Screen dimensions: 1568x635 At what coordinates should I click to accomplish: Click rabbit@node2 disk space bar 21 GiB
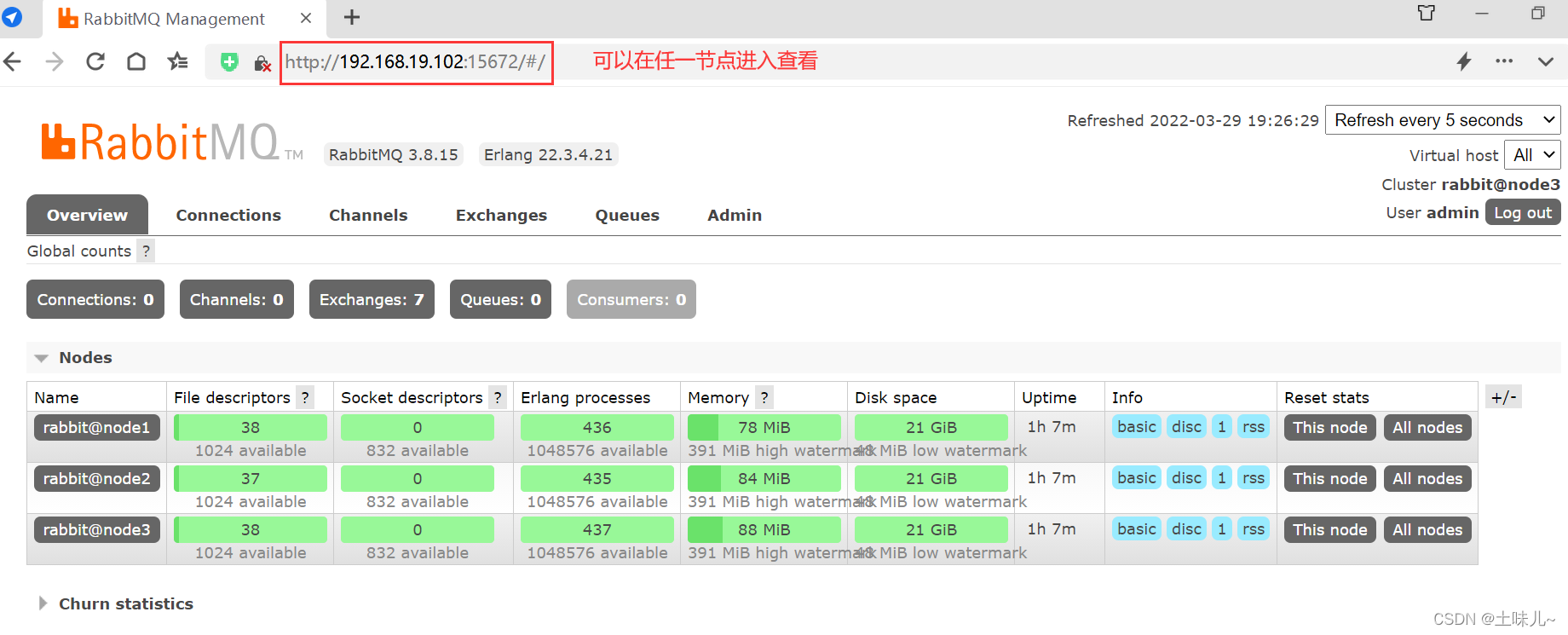pyautogui.click(x=931, y=478)
